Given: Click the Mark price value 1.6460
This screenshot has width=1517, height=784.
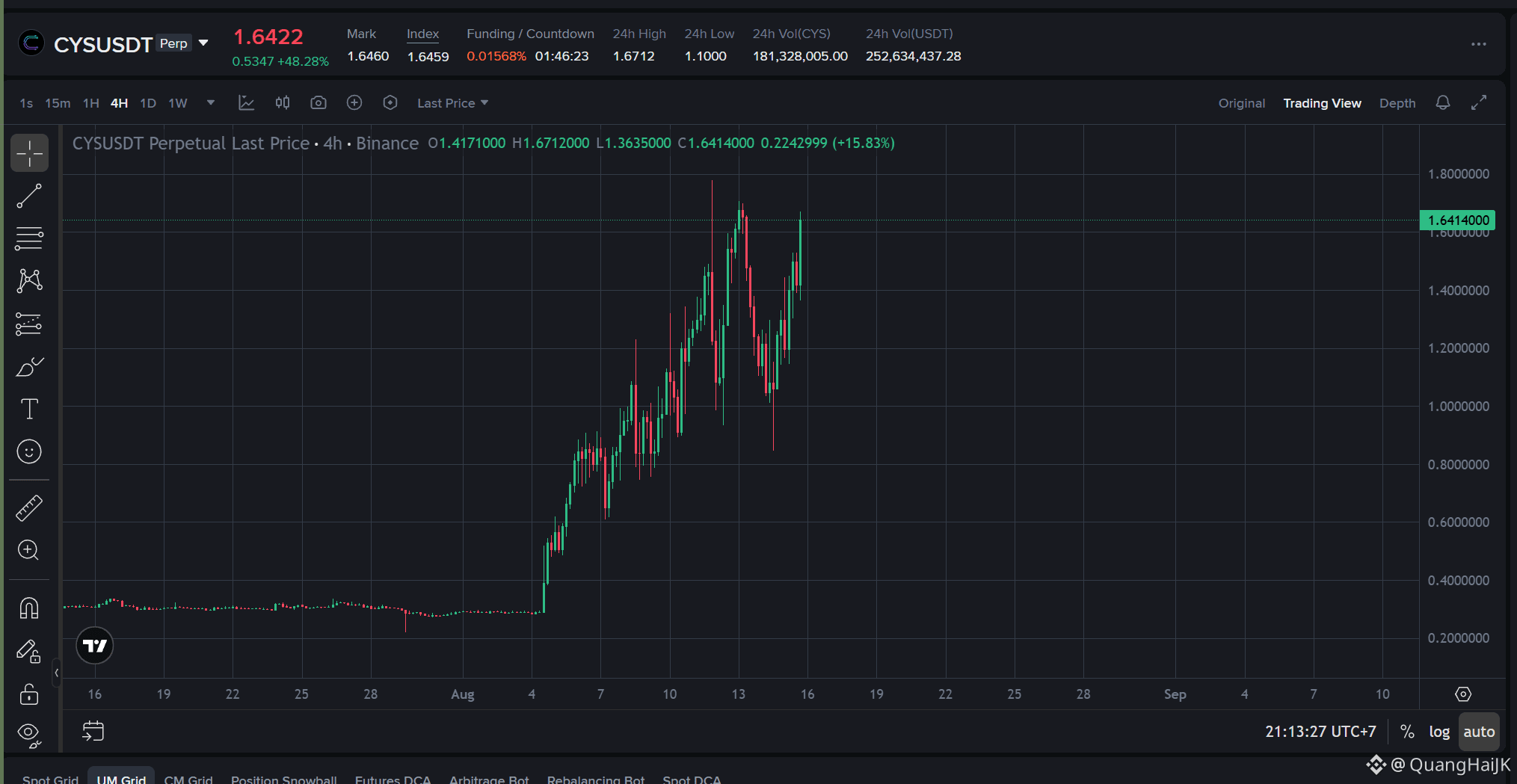Looking at the screenshot, I should point(368,56).
